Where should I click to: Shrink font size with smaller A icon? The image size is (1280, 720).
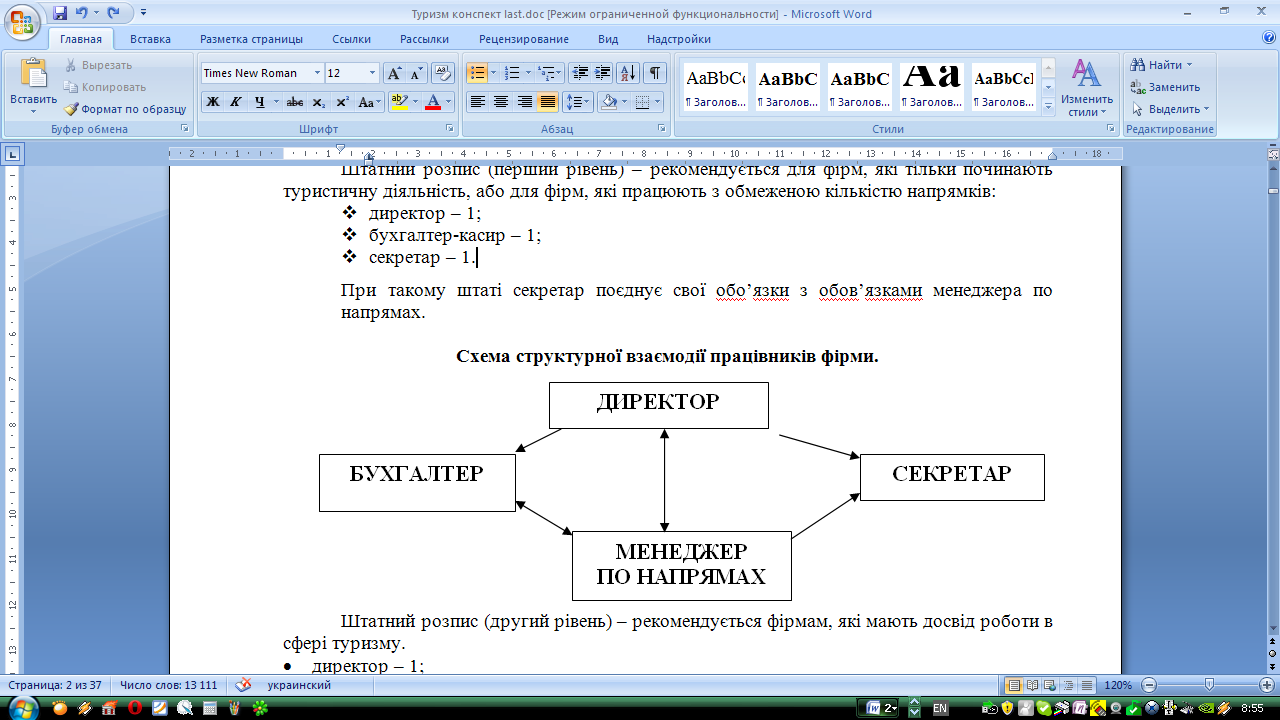416,73
